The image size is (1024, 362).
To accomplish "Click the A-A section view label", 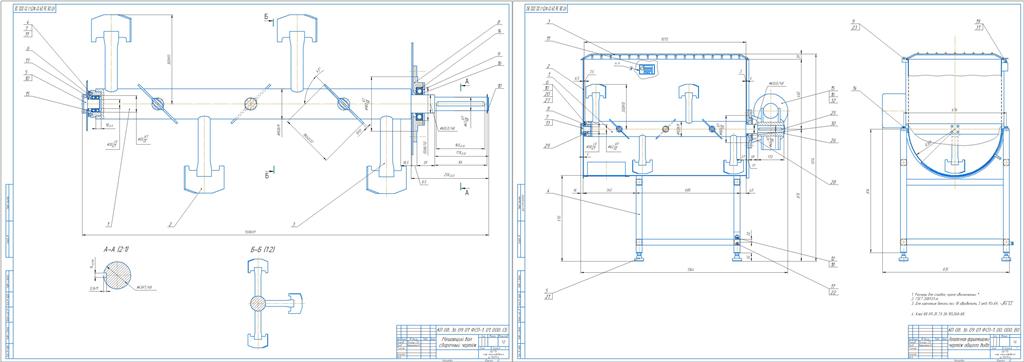I will point(107,249).
